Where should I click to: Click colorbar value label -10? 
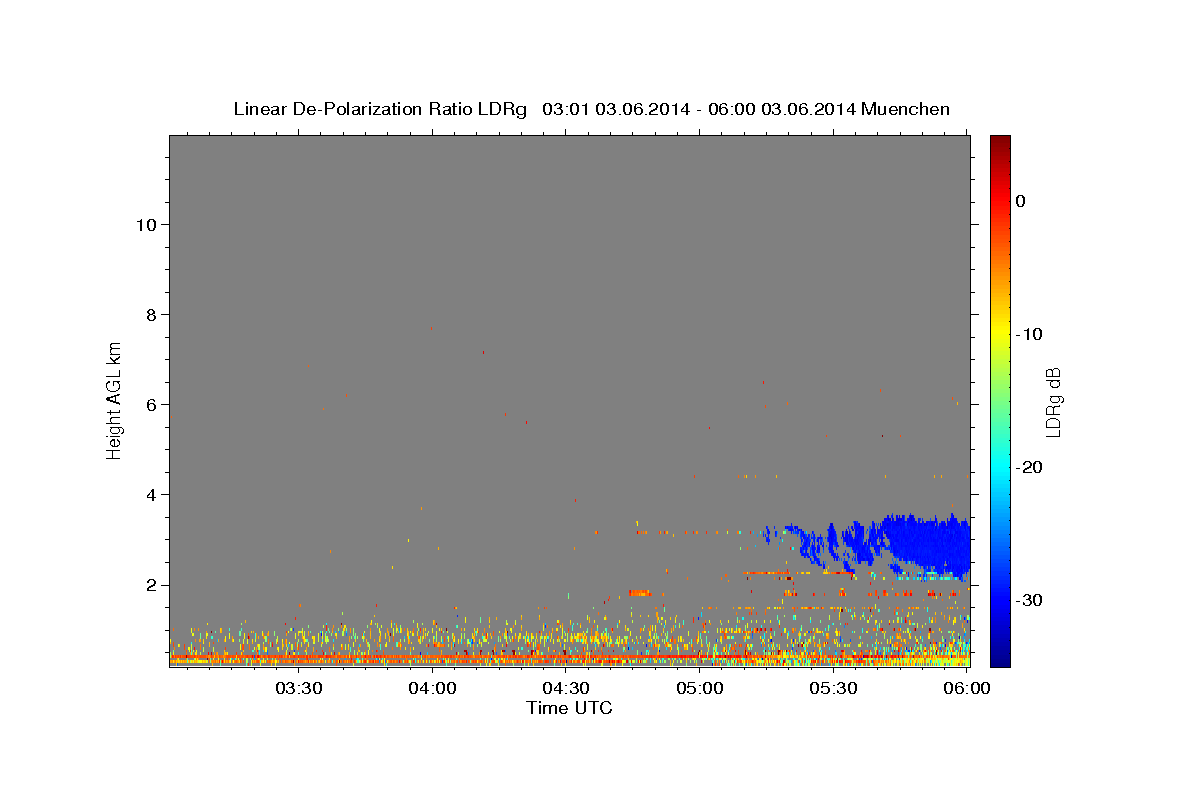point(1028,334)
